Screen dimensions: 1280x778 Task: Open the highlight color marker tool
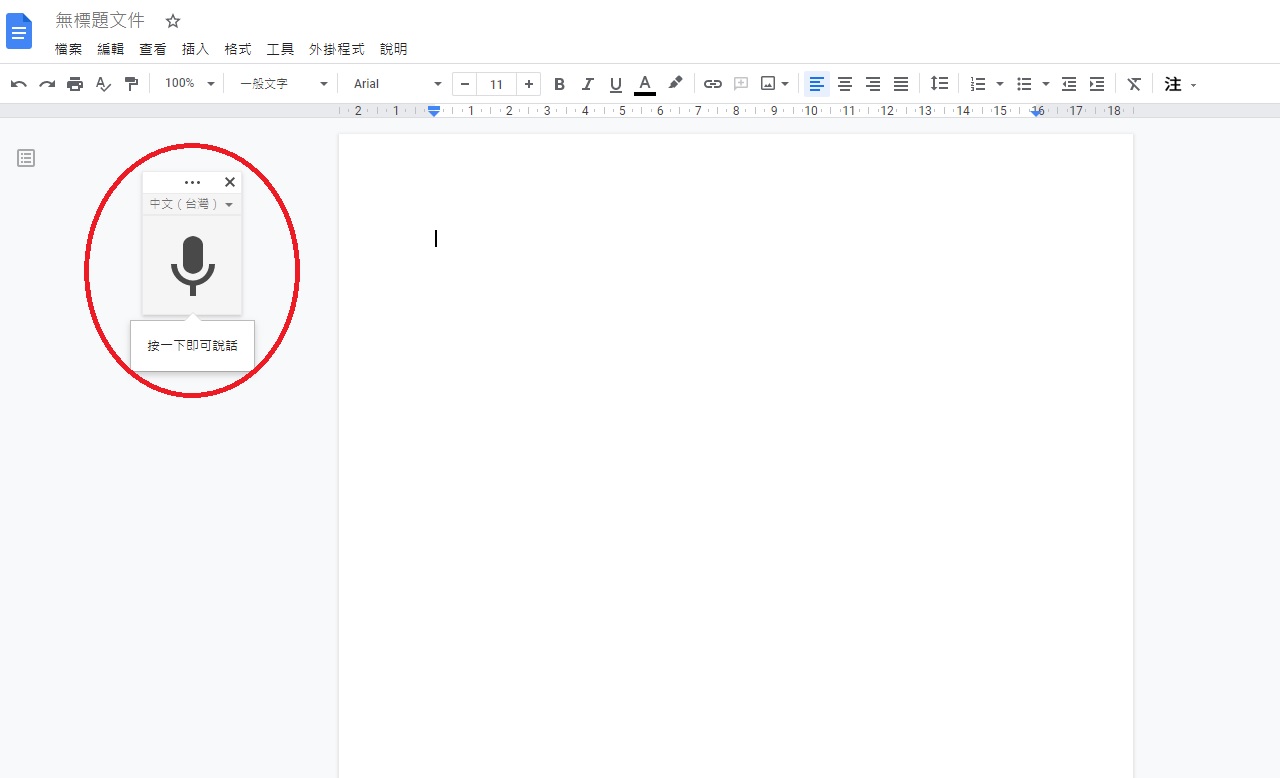tap(675, 84)
